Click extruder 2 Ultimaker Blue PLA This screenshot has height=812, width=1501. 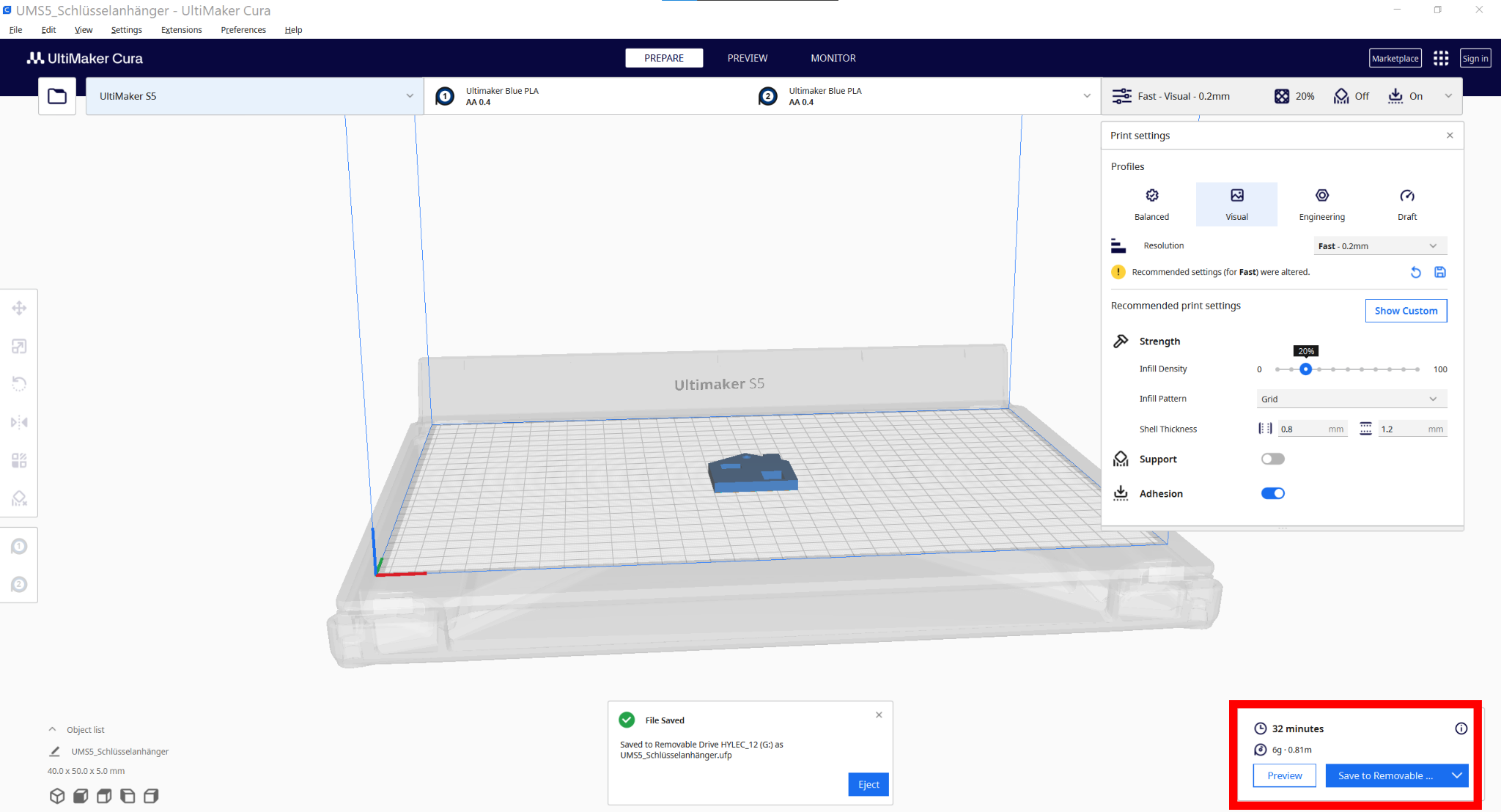[x=825, y=96]
